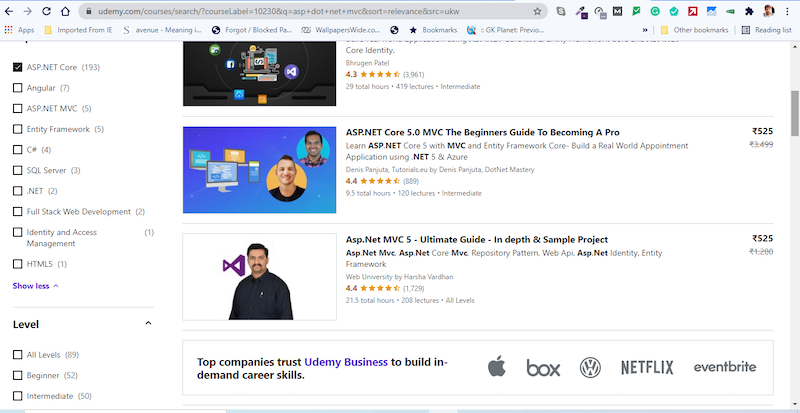Image resolution: width=800 pixels, height=413 pixels.
Task: Open the Bookmarks starred bookmark
Action: 433,30
